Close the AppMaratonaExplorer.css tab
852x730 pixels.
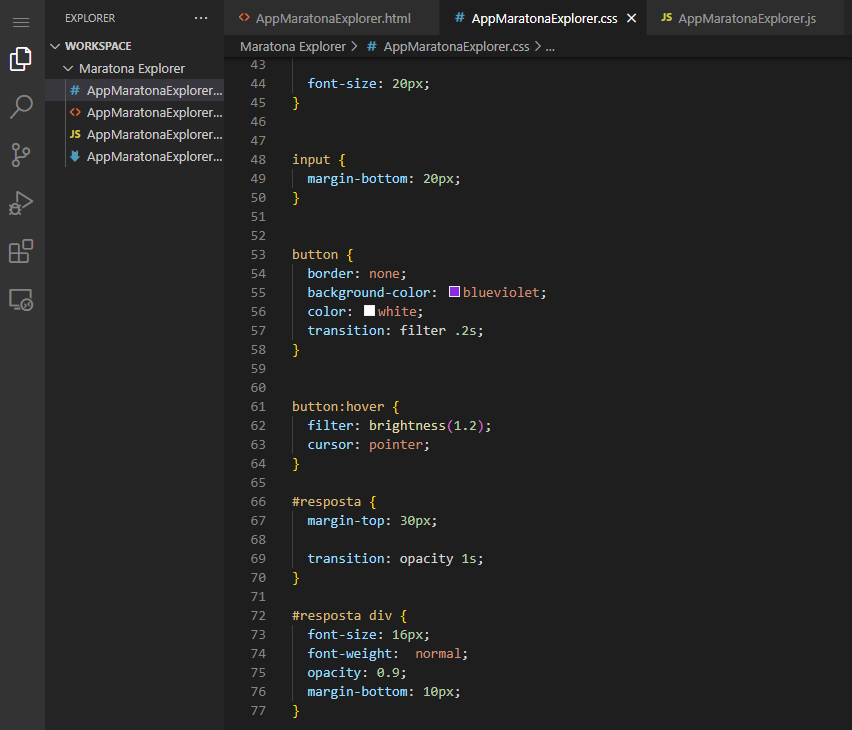coord(631,17)
